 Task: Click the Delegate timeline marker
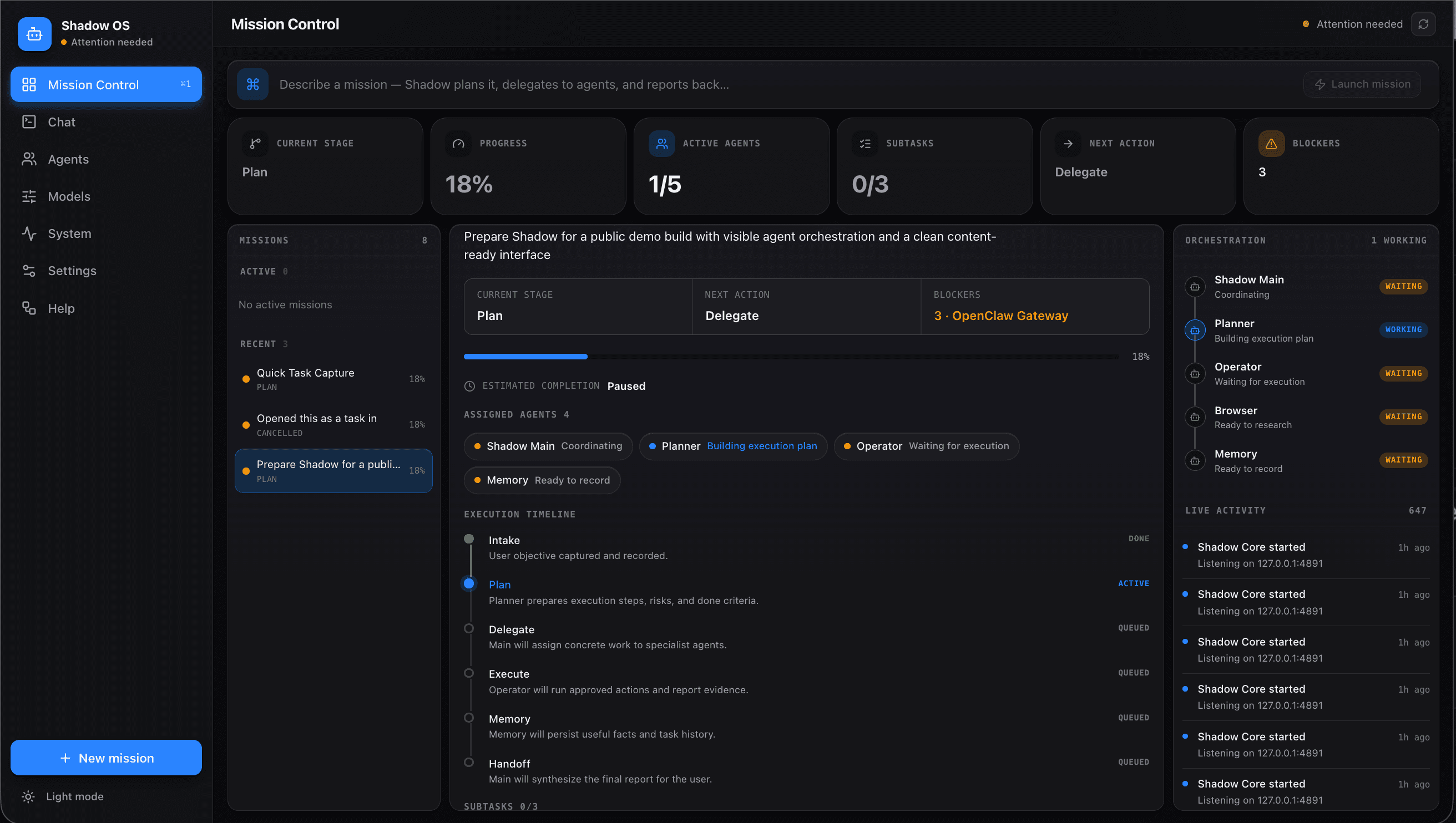(469, 628)
